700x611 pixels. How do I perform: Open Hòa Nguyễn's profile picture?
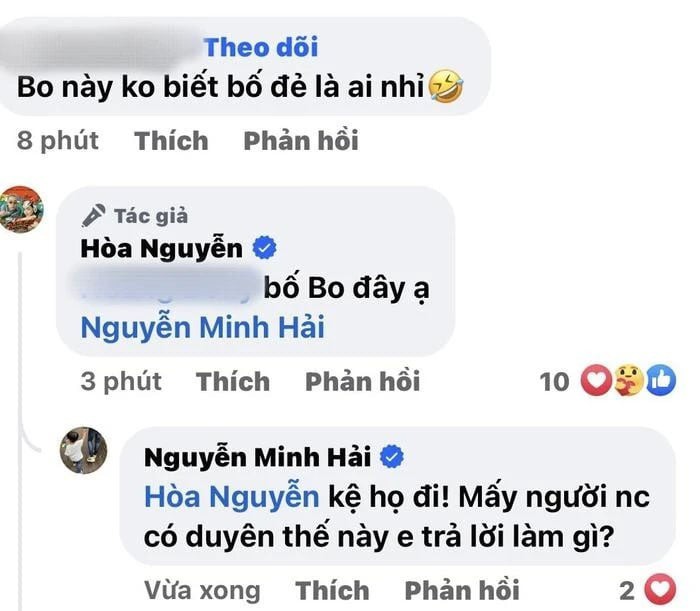[x=21, y=210]
